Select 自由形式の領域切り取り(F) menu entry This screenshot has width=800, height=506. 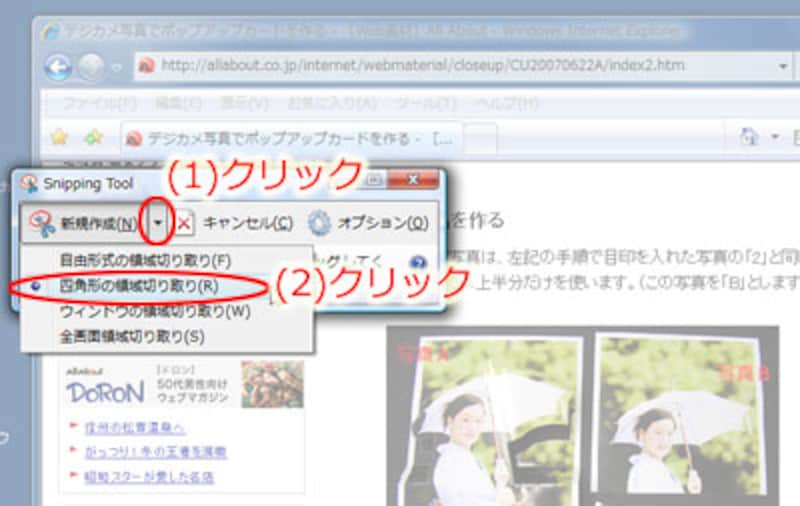[x=166, y=260]
